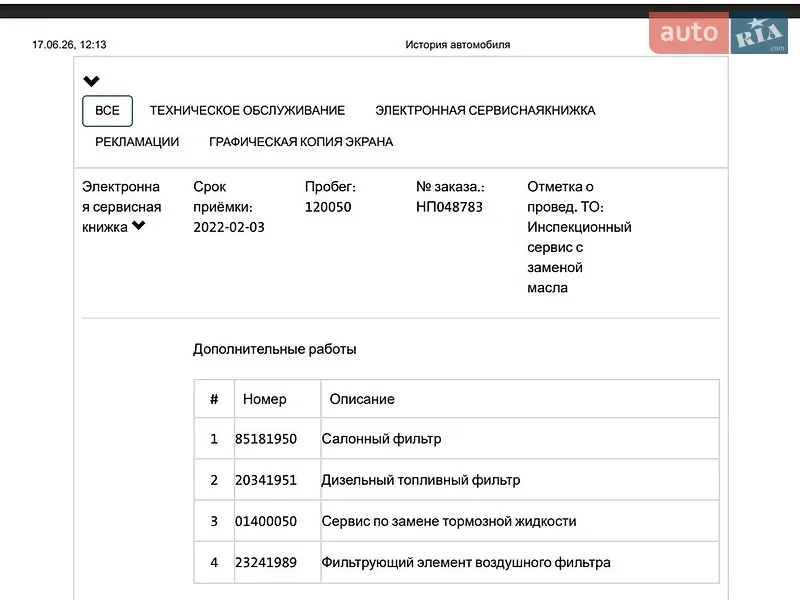Click the История автомобиля page title
This screenshot has height=600, width=800.
[458, 44]
